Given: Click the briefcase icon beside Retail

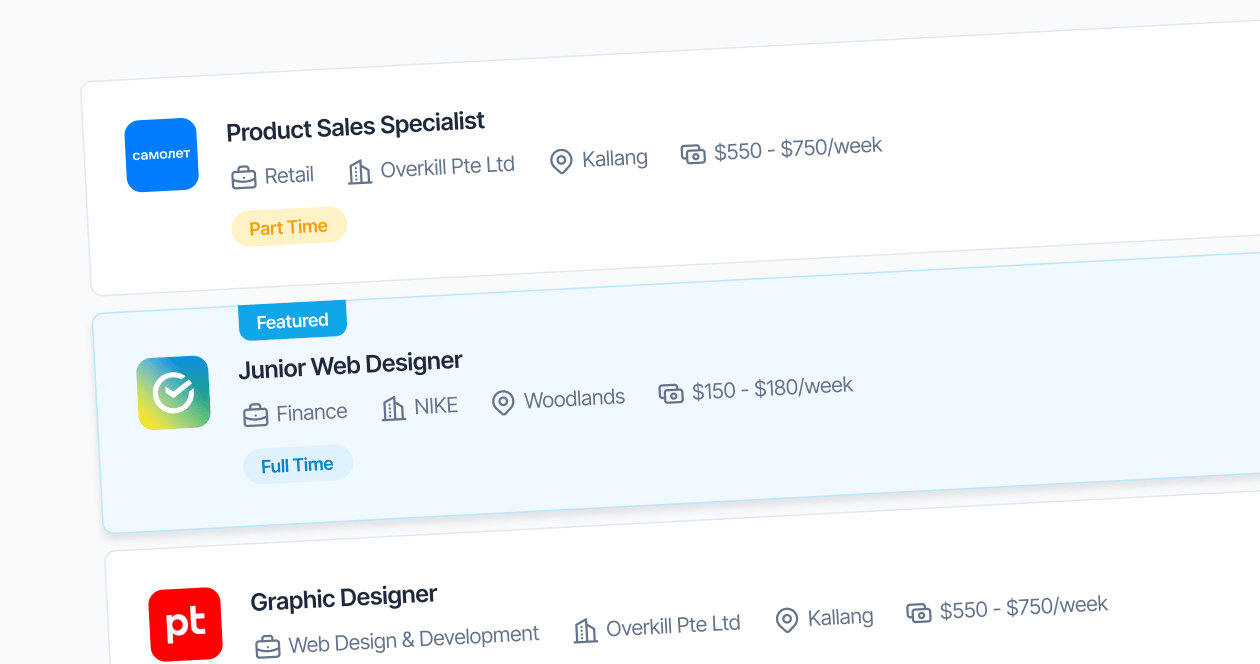Looking at the screenshot, I should pos(244,178).
